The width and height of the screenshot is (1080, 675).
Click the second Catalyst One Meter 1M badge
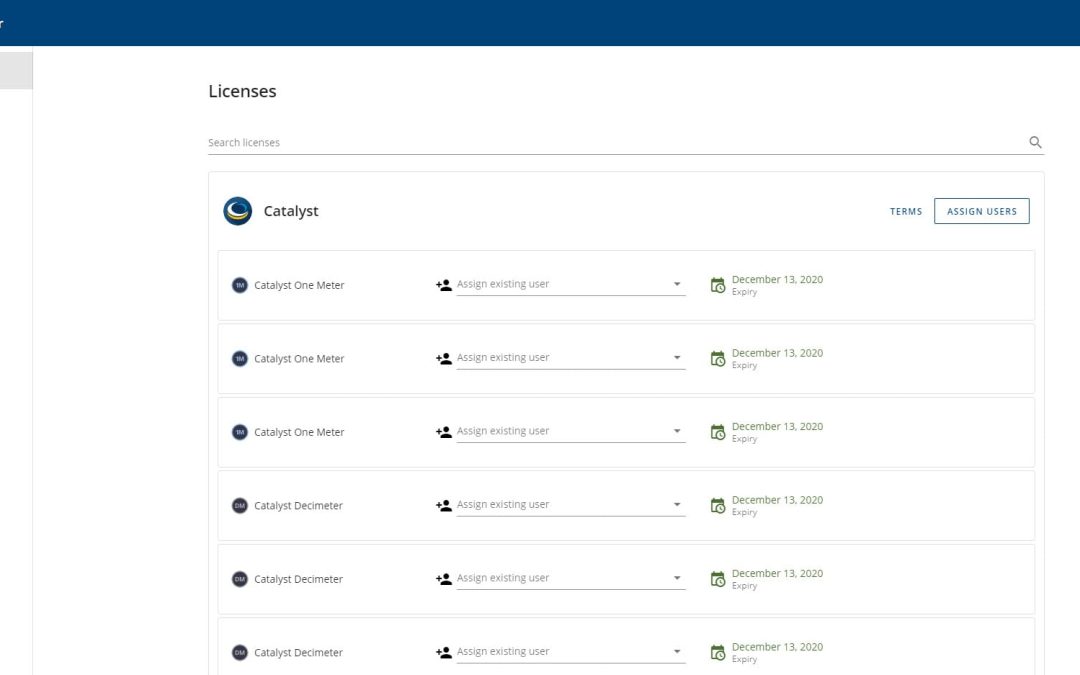click(x=240, y=359)
